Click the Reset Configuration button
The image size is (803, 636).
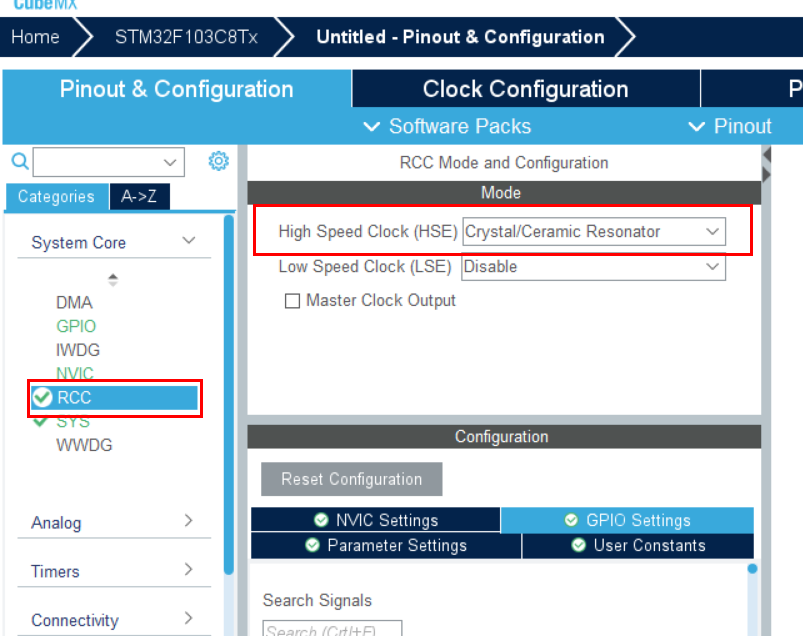coord(352,479)
